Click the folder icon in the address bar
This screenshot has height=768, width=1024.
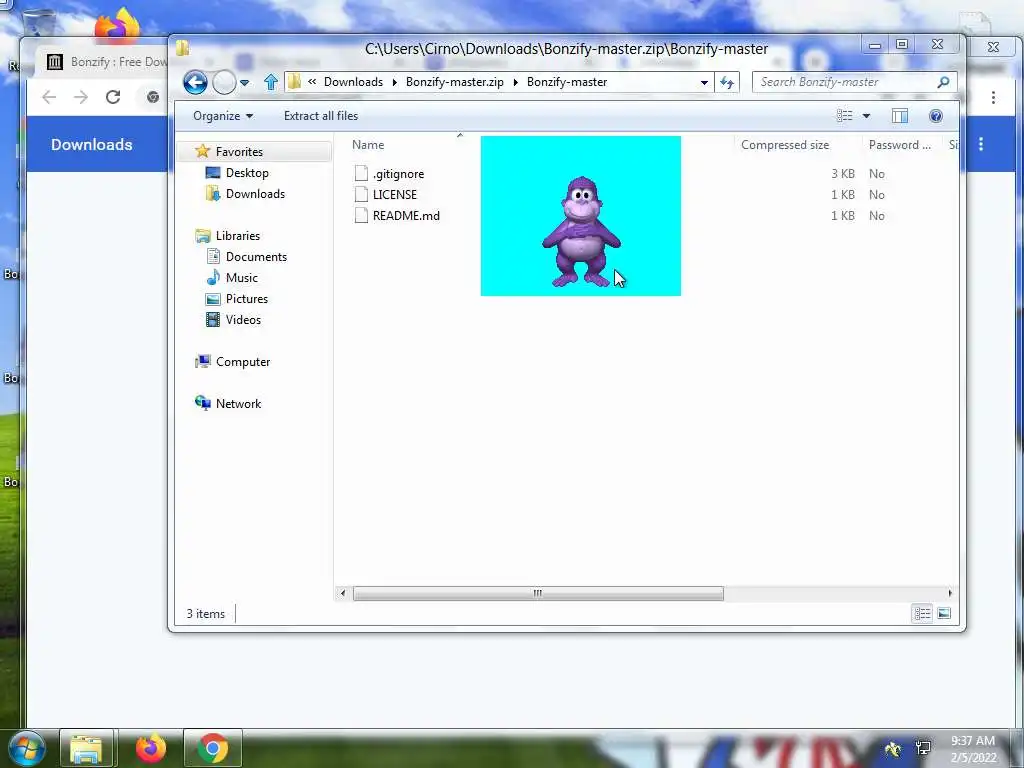pos(295,82)
